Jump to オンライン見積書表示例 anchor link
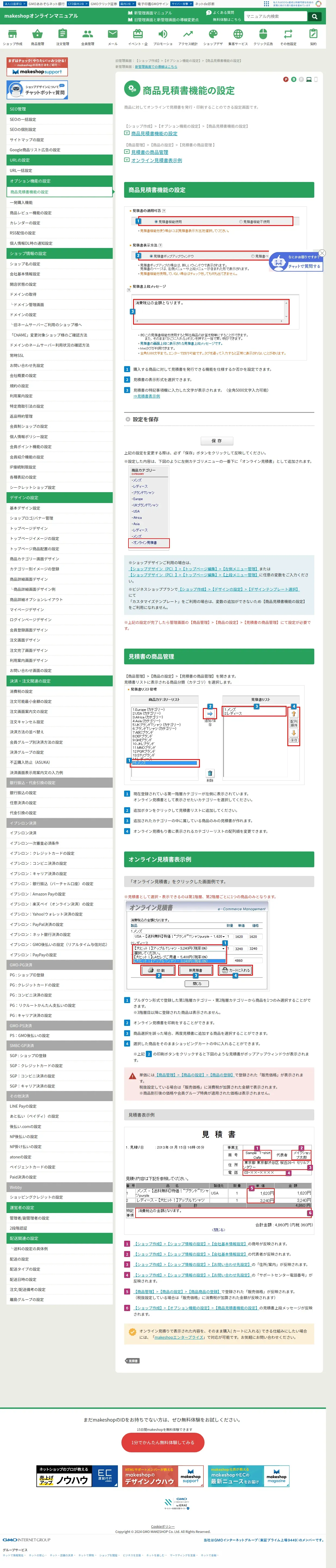The image size is (336, 1568). (x=156, y=161)
